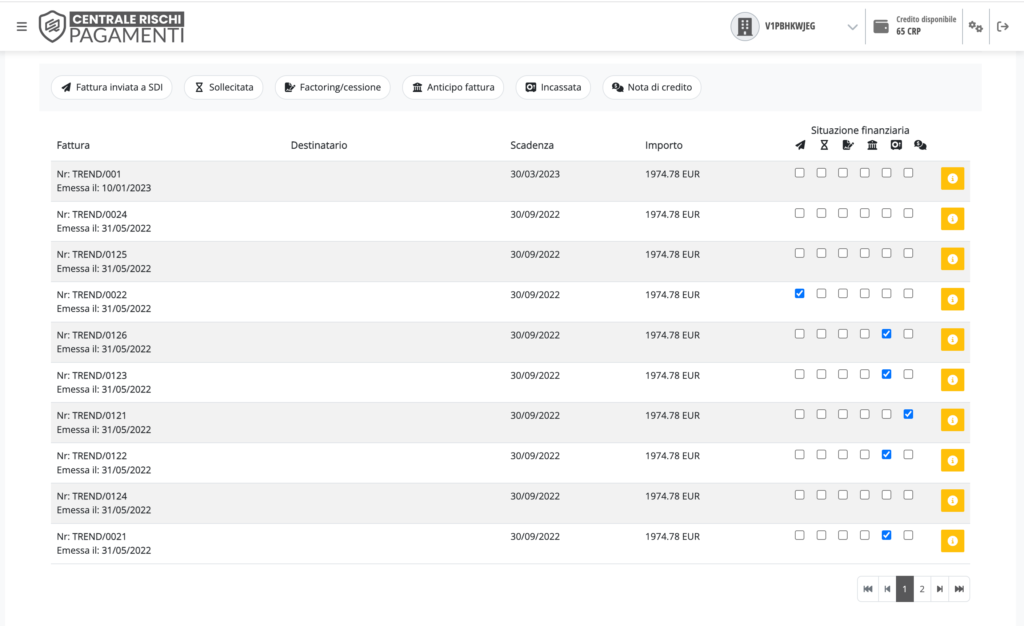Filter by Sollecitata
Image resolution: width=1024 pixels, height=626 pixels.
[x=224, y=87]
